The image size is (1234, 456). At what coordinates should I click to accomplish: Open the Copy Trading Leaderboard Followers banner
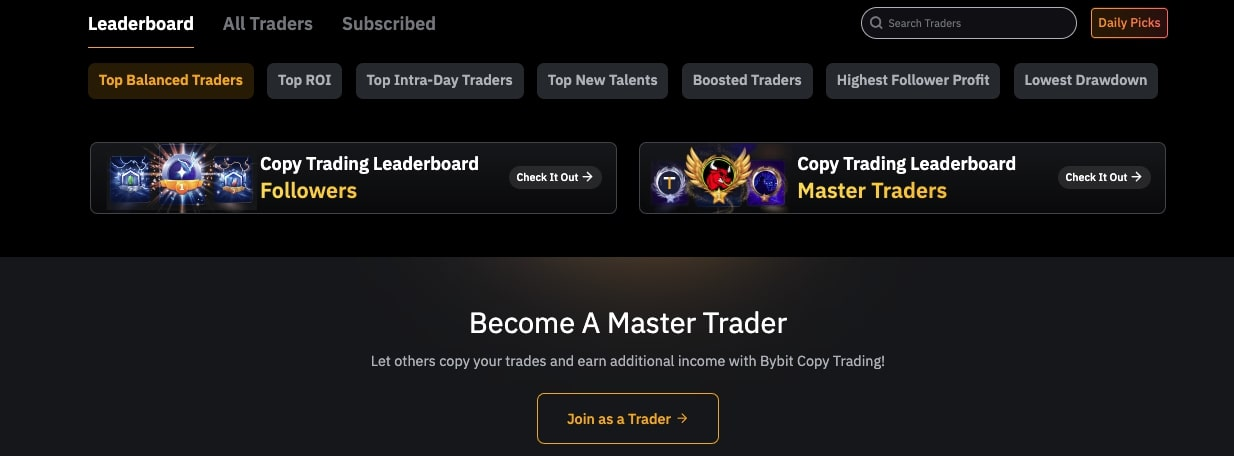[x=353, y=177]
